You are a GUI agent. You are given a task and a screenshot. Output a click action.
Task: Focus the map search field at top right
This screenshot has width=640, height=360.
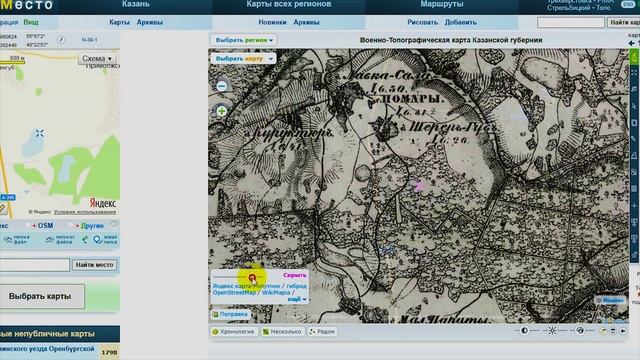pos(571,22)
